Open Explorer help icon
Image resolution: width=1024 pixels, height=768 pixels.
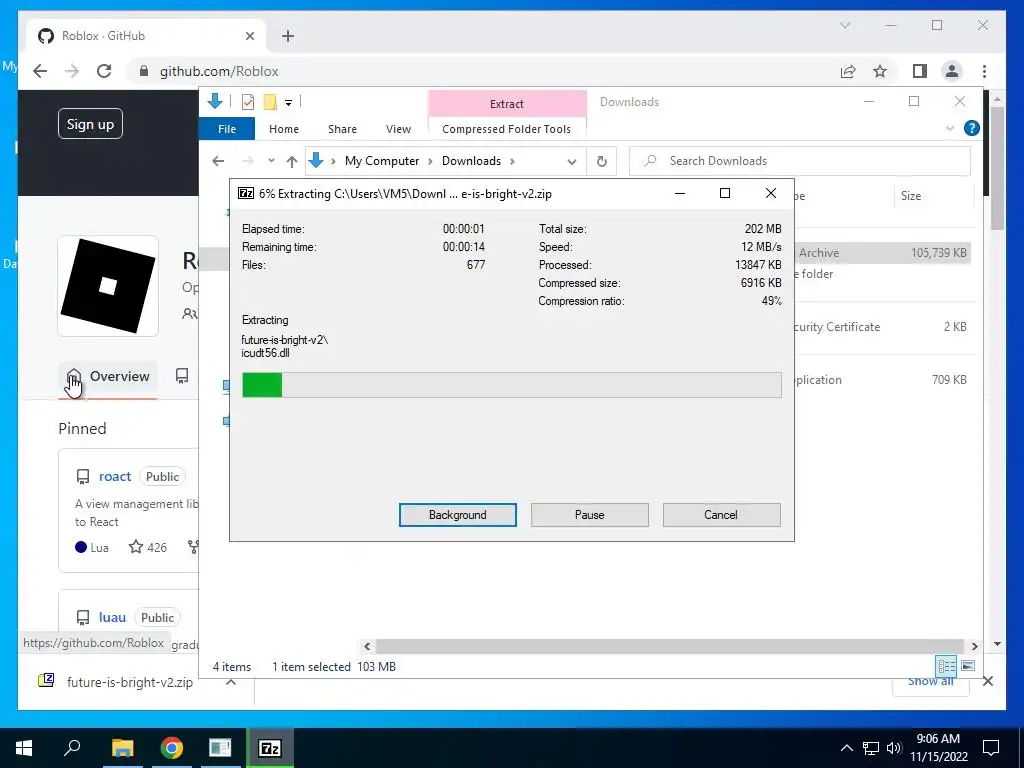[x=971, y=128]
